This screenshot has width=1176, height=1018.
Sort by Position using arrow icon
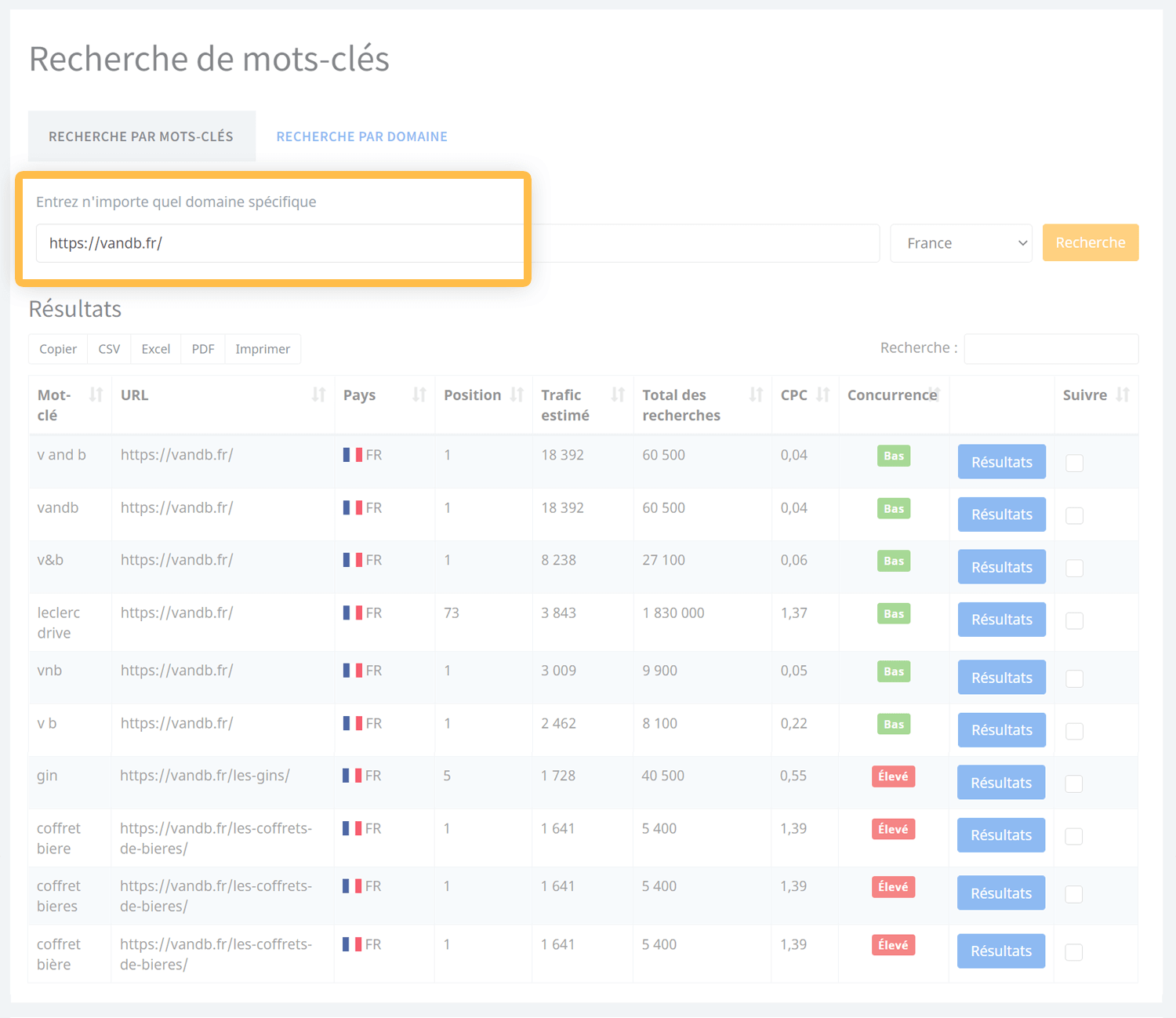pyautogui.click(x=517, y=395)
